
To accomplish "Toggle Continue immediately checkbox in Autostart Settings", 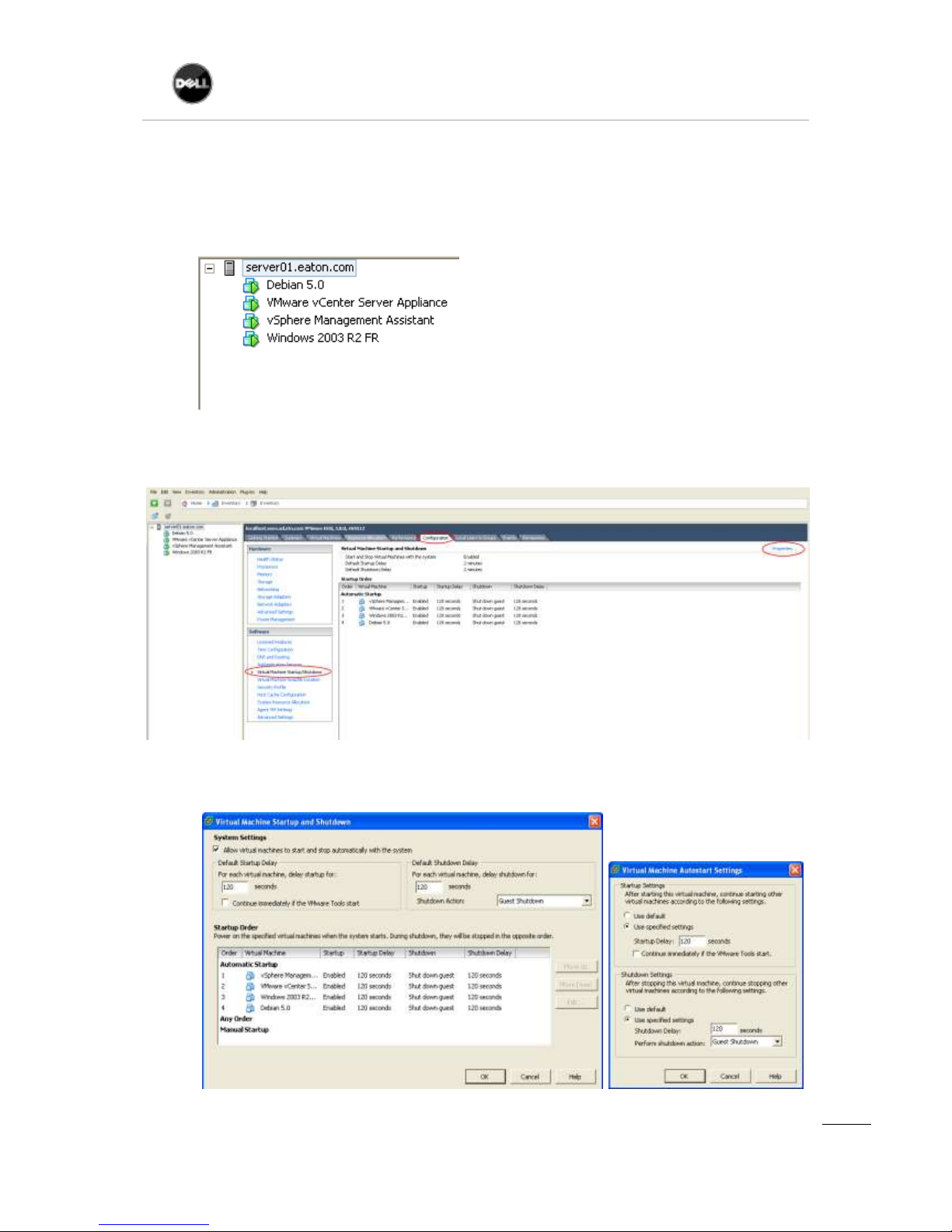I will click(636, 953).
